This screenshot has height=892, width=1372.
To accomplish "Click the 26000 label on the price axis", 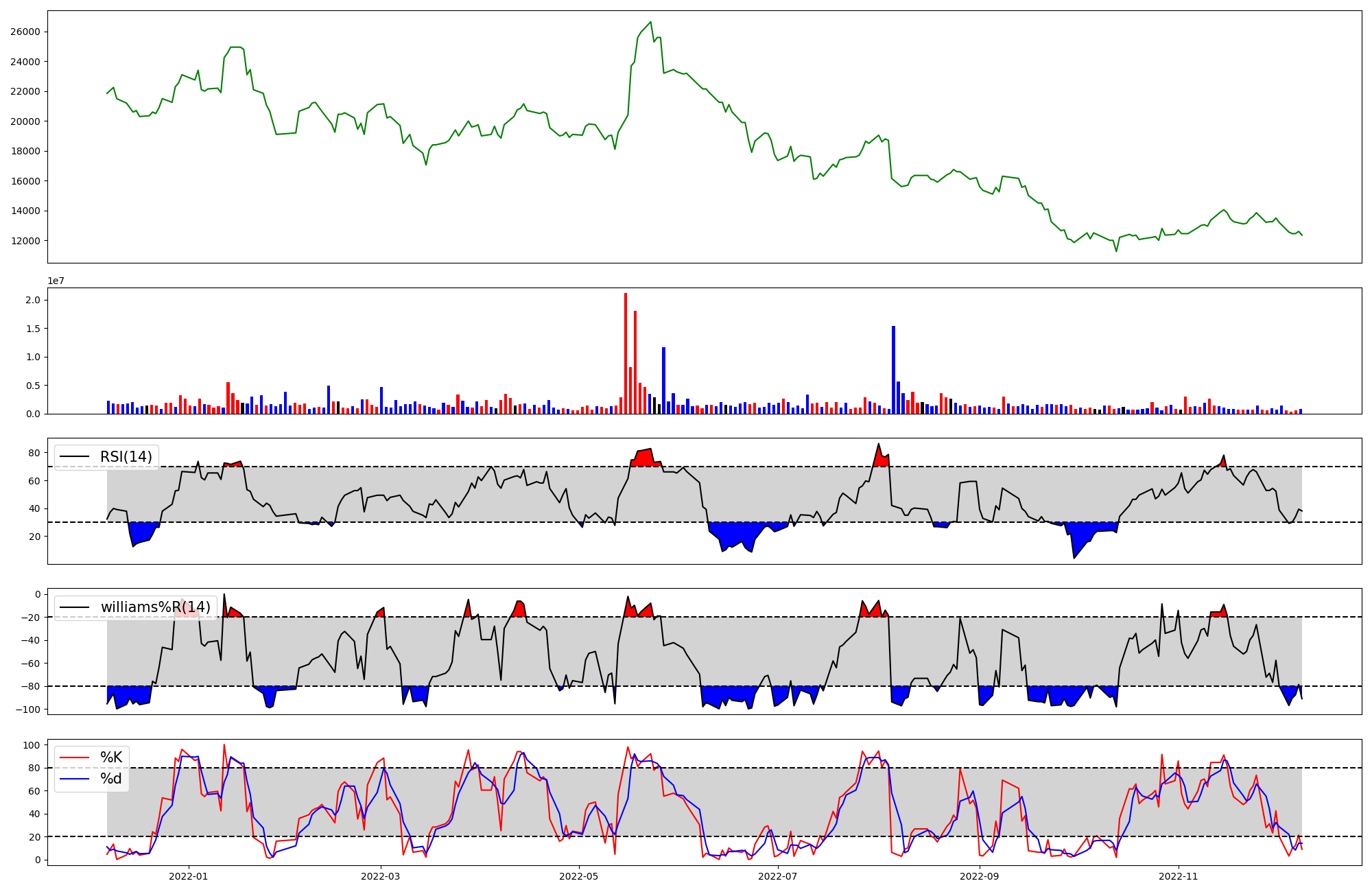I will [25, 32].
